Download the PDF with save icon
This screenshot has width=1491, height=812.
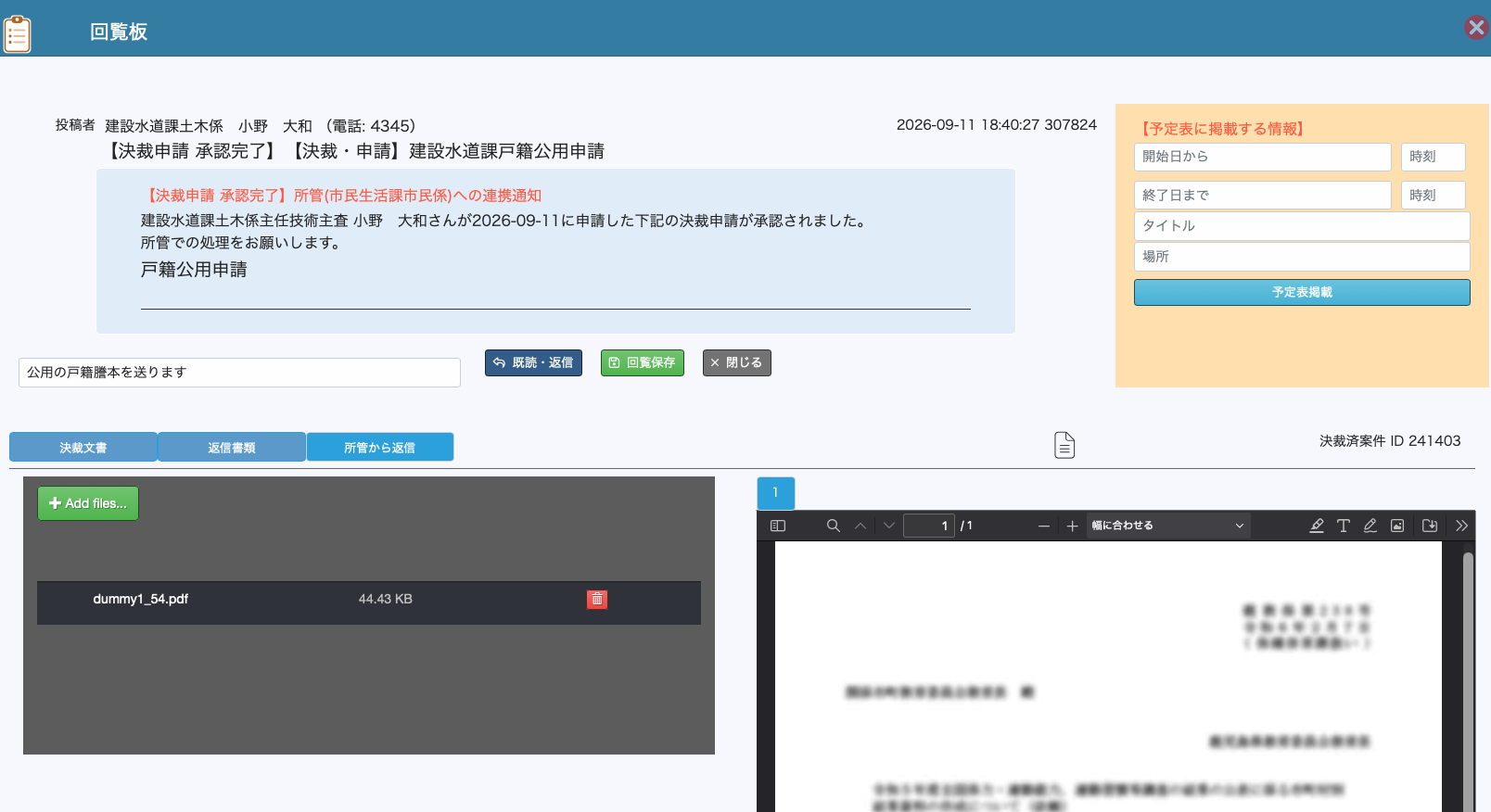click(x=1430, y=526)
